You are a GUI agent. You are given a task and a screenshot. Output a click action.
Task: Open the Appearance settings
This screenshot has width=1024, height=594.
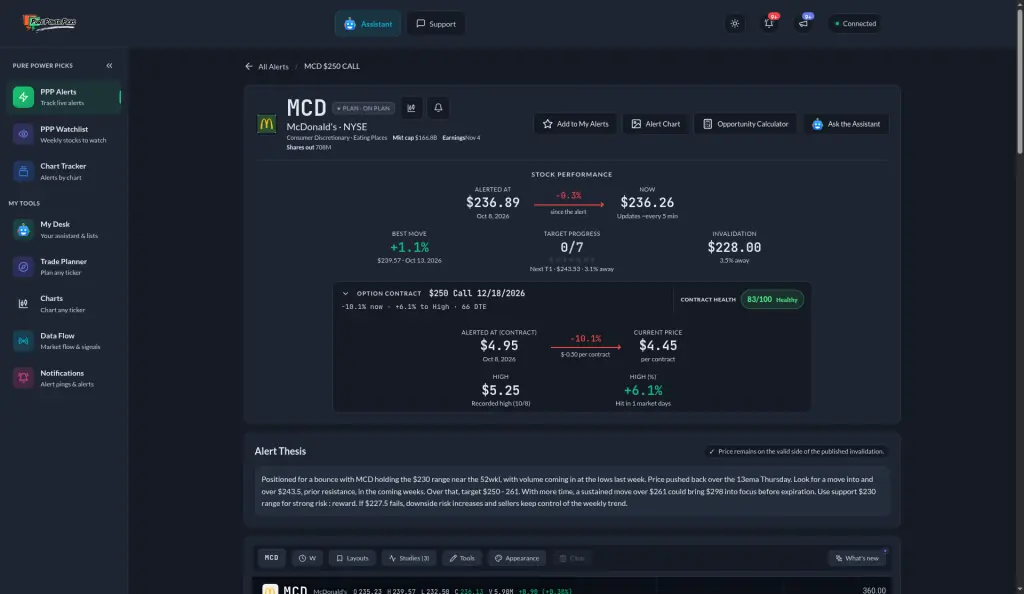(517, 558)
